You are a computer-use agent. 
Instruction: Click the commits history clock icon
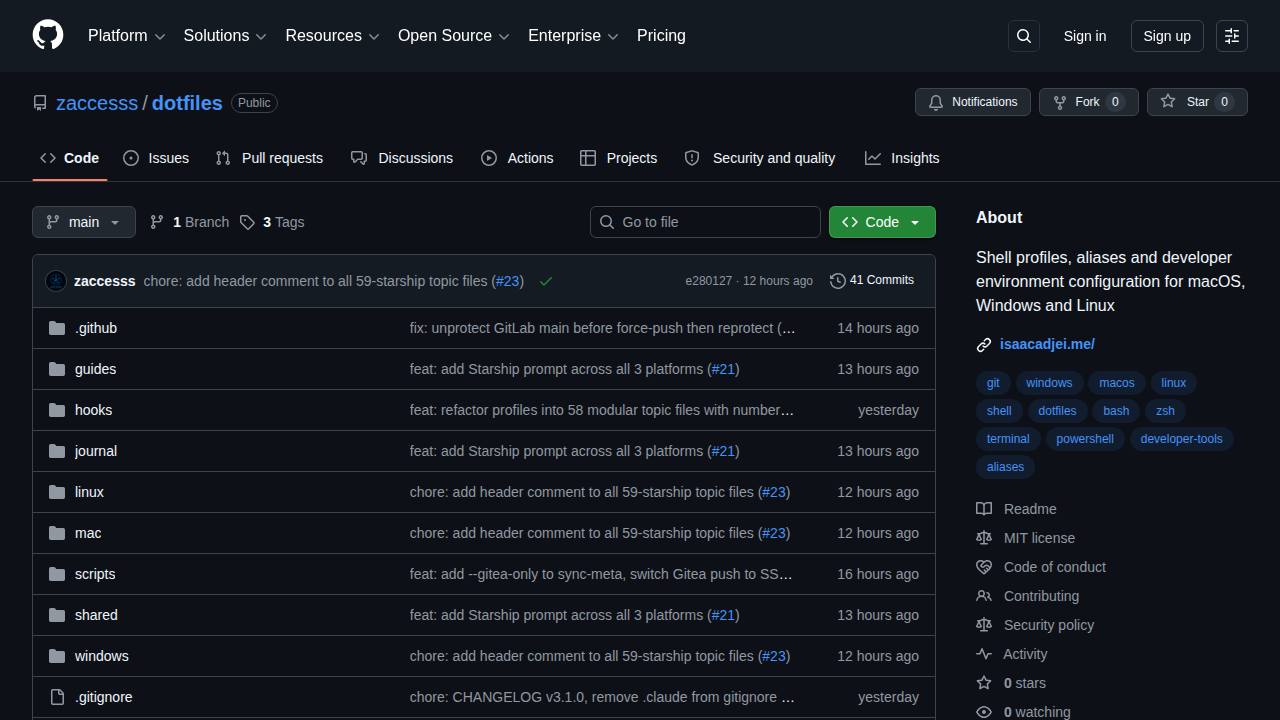click(x=838, y=281)
